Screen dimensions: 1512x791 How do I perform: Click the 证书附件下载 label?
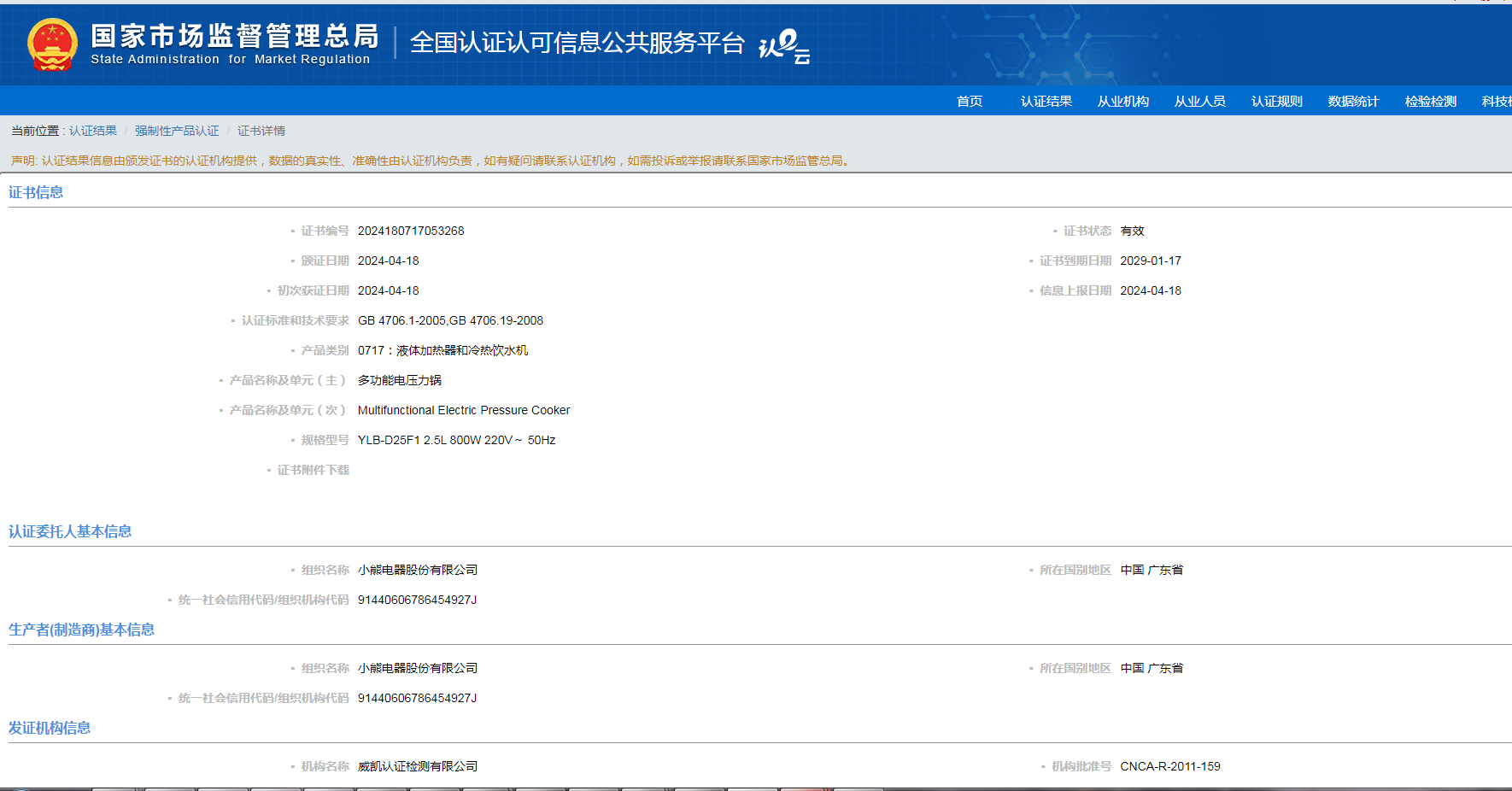pos(314,470)
